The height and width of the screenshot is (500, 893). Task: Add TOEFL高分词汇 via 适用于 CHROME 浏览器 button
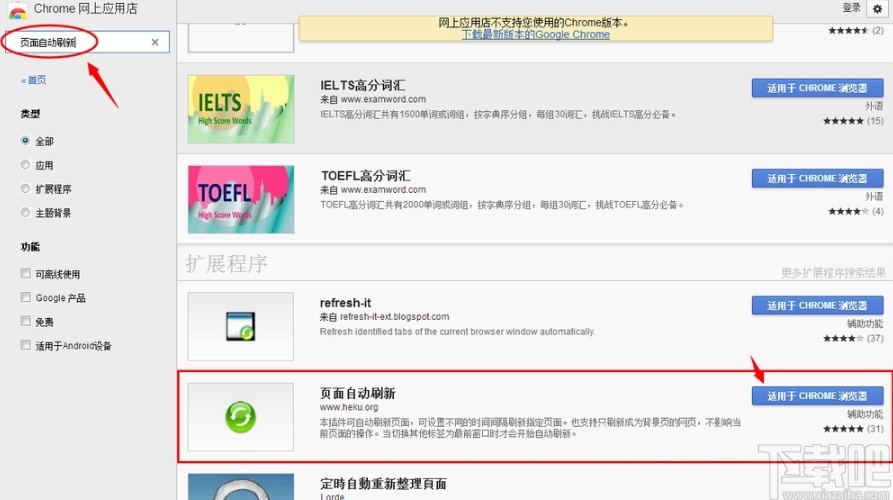click(817, 179)
